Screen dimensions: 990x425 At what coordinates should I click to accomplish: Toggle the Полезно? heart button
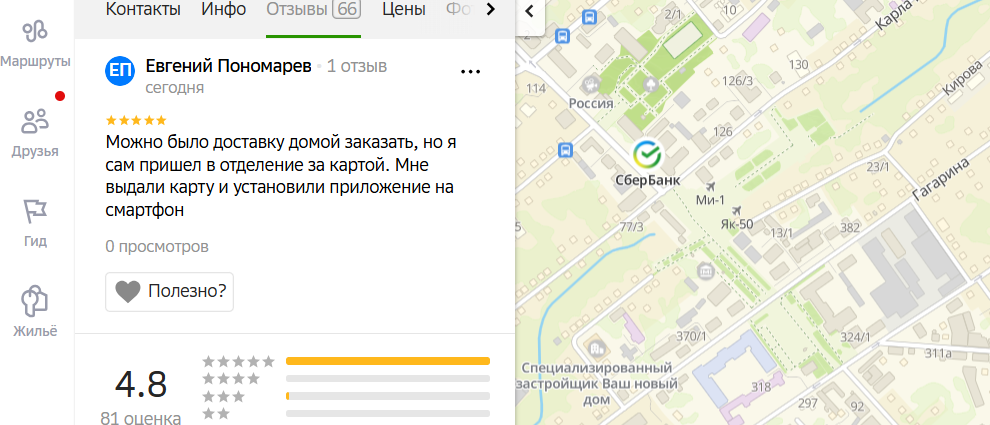169,292
